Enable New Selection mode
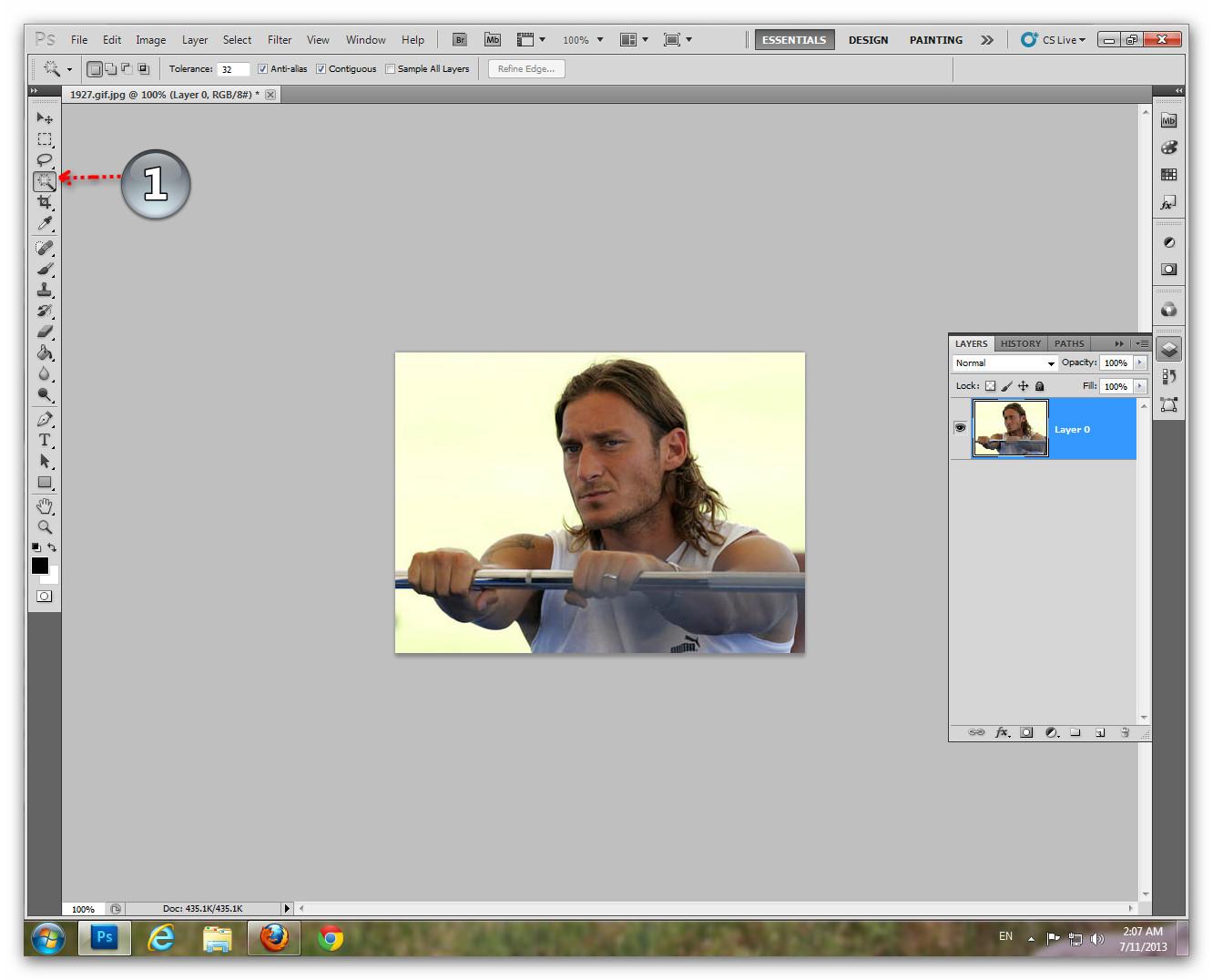 coord(94,69)
